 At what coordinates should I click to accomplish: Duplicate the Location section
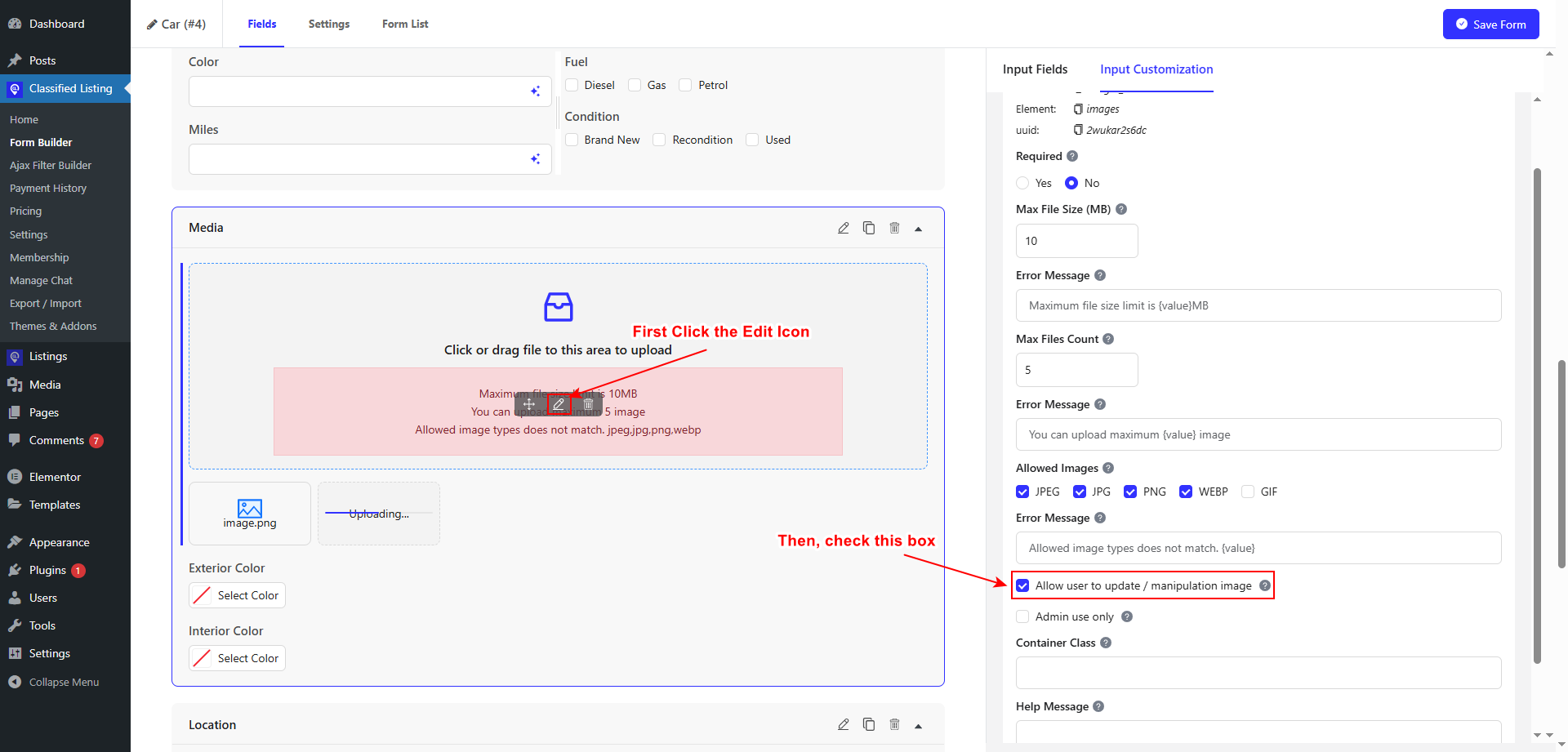(869, 724)
